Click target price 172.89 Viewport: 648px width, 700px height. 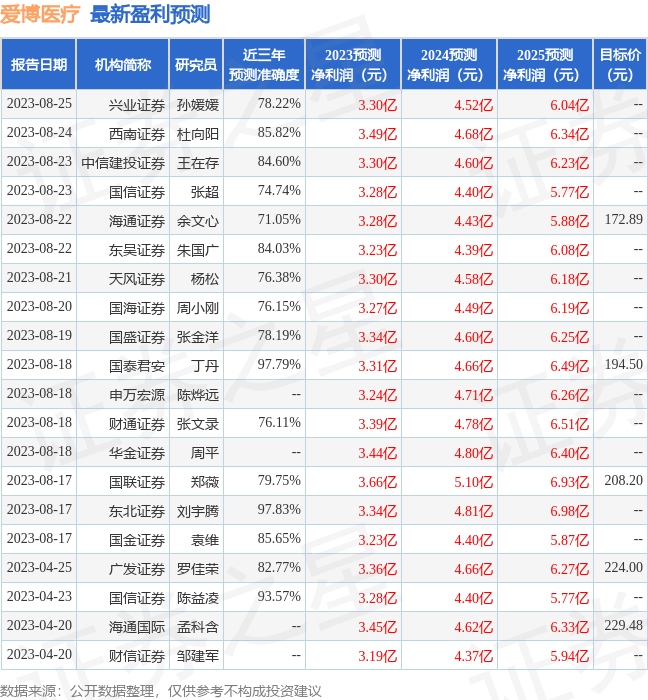(623, 219)
